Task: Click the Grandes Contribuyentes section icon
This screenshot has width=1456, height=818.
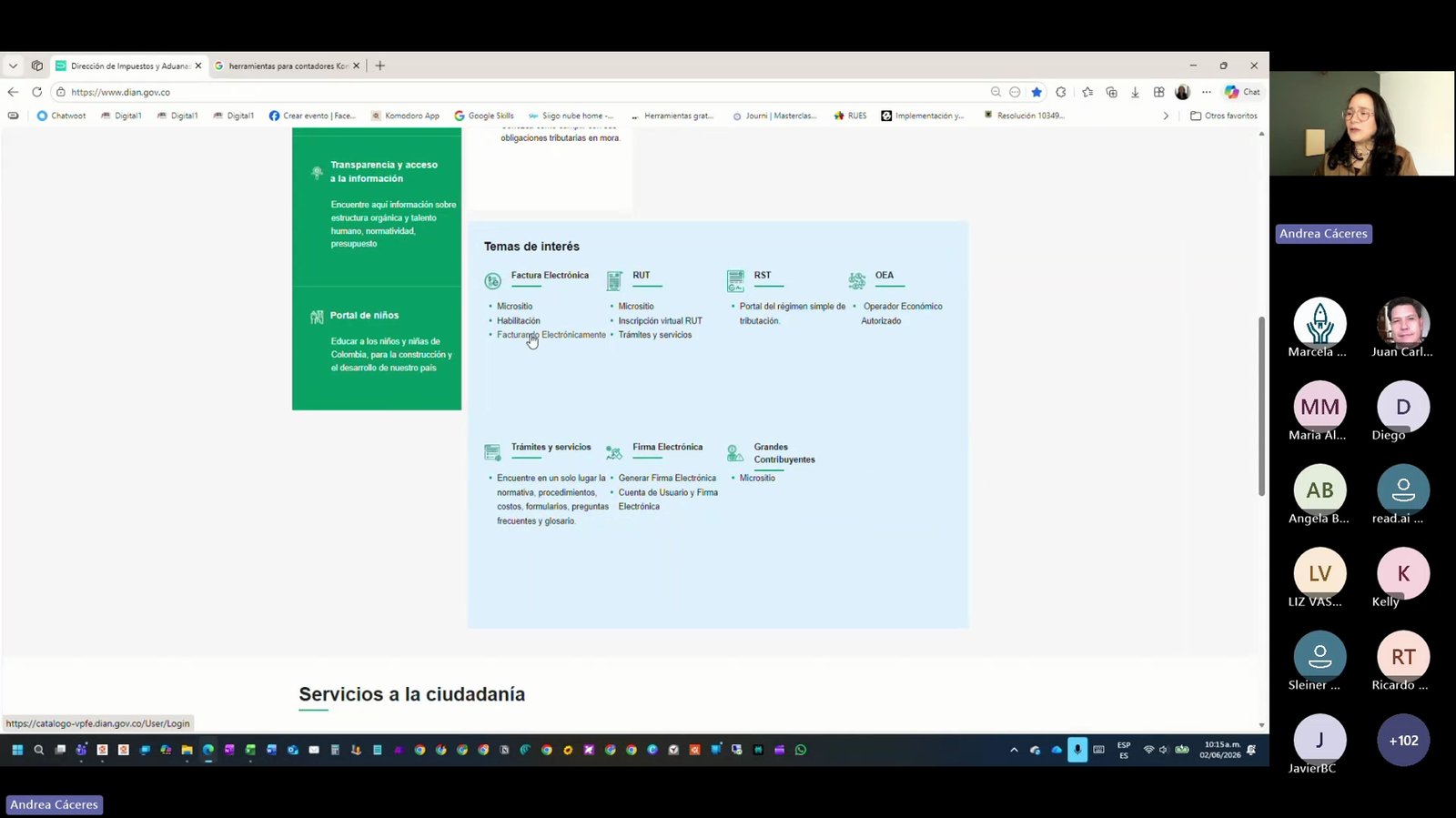Action: tap(735, 452)
